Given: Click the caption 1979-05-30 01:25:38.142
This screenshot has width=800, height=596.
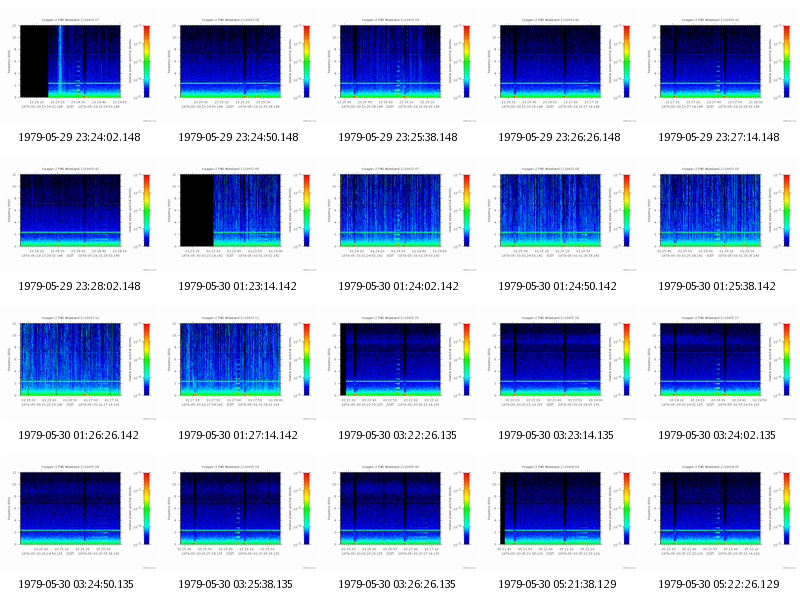Looking at the screenshot, I should pyautogui.click(x=717, y=286).
